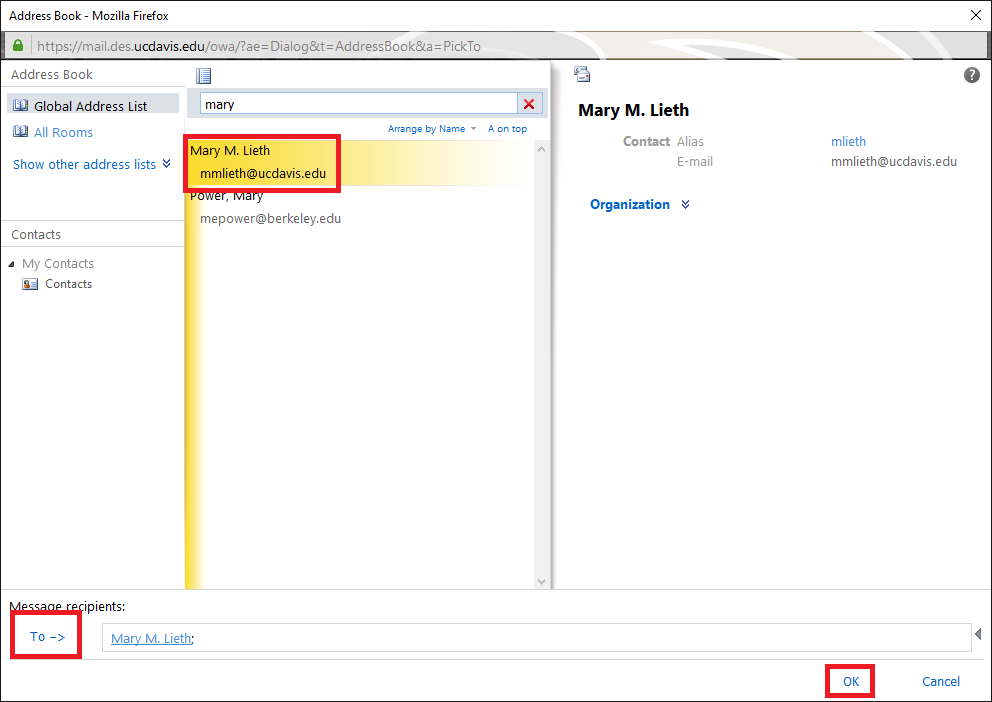Click the Global Address List book icon
This screenshot has width=992, height=702.
click(x=21, y=105)
